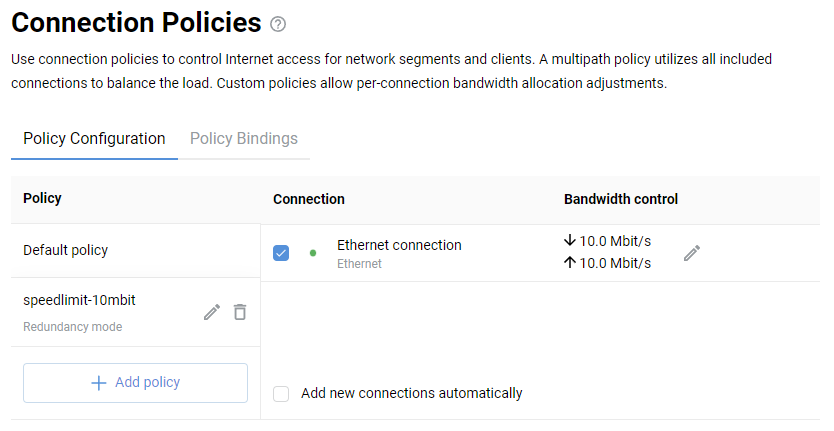Click the plus icon in Add policy
The image size is (834, 431).
(98, 383)
